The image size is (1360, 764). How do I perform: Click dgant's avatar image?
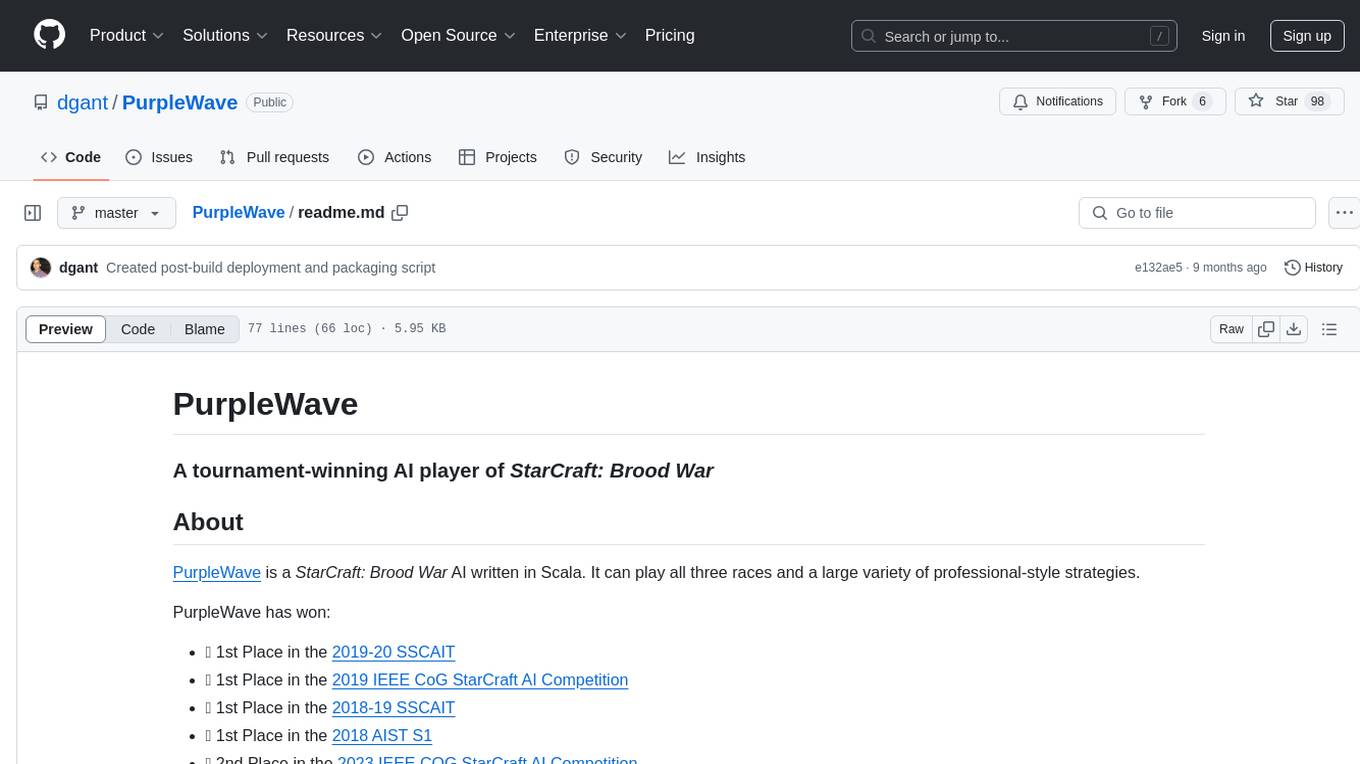point(41,268)
